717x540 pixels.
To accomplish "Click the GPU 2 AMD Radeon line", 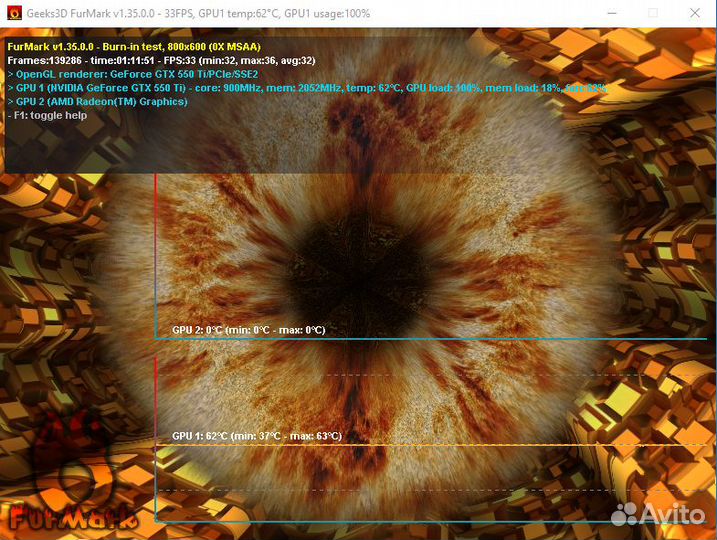I will click(x=98, y=102).
